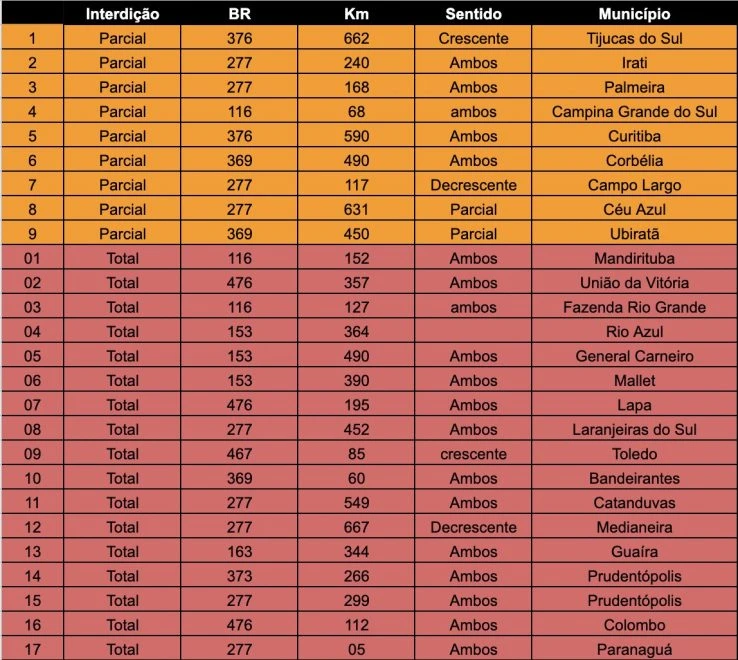Click the "Fazenda Rio Grande" cell
The width and height of the screenshot is (738, 660).
point(634,307)
